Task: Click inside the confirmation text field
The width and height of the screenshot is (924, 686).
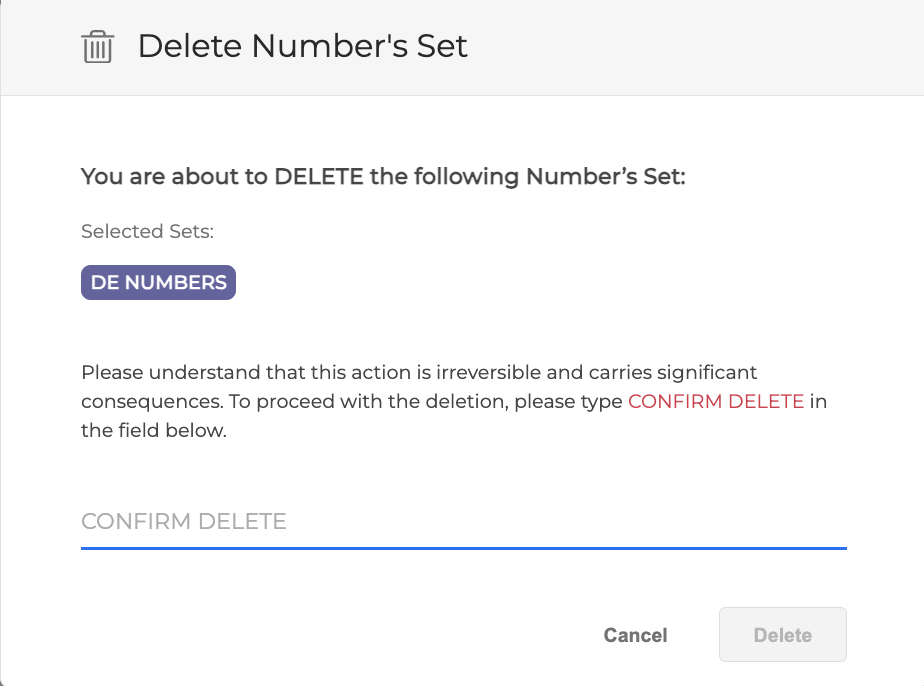Action: click(400, 521)
